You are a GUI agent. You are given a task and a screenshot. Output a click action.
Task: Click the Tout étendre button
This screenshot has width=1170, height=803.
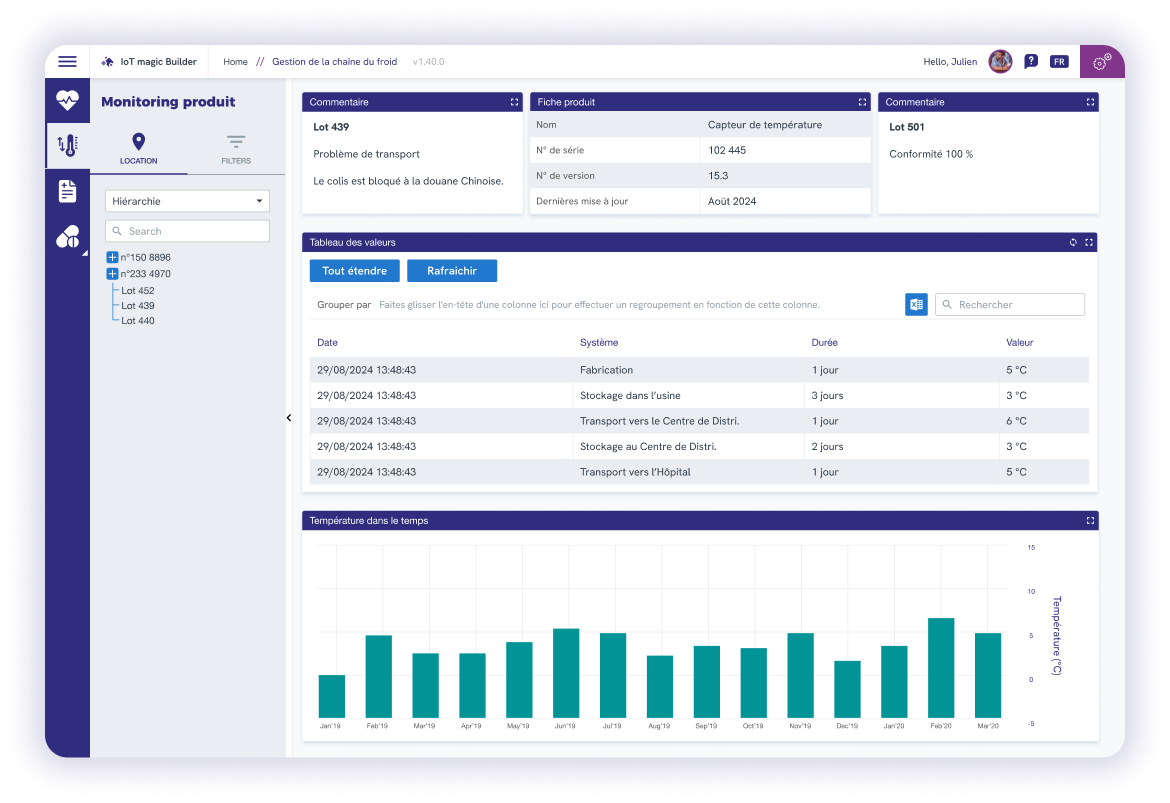tap(354, 270)
